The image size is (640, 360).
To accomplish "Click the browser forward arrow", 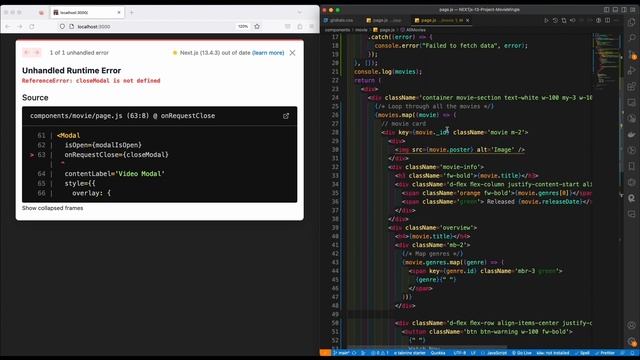I will [20, 27].
